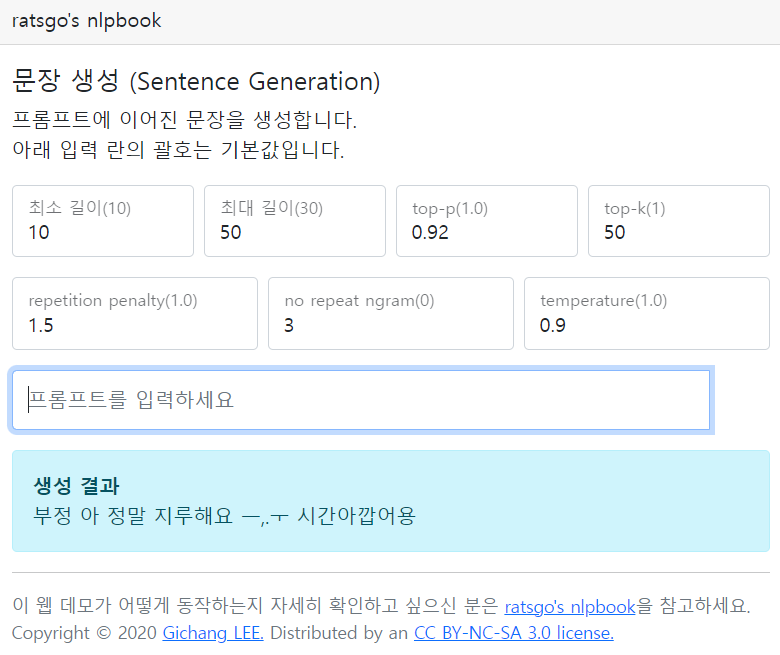Open the ratsgo's nlpbook header brand link

point(87,21)
